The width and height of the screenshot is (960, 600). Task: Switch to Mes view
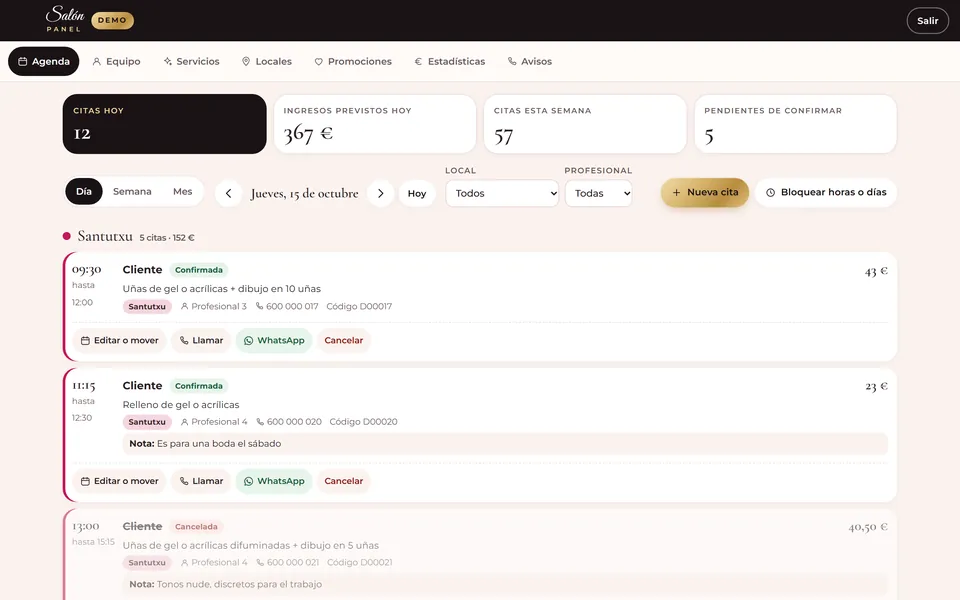[182, 192]
